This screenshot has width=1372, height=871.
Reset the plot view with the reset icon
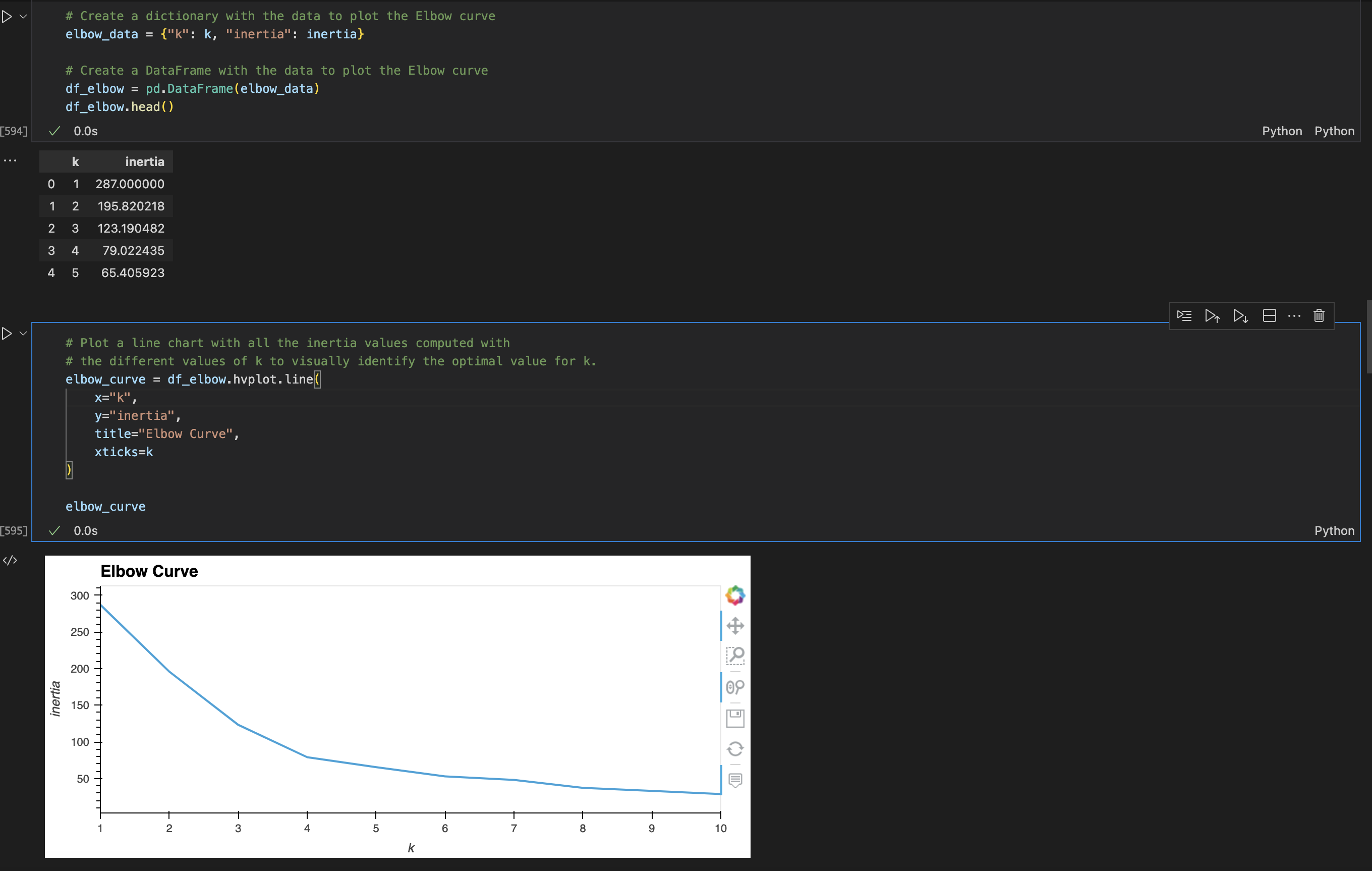pyautogui.click(x=735, y=748)
